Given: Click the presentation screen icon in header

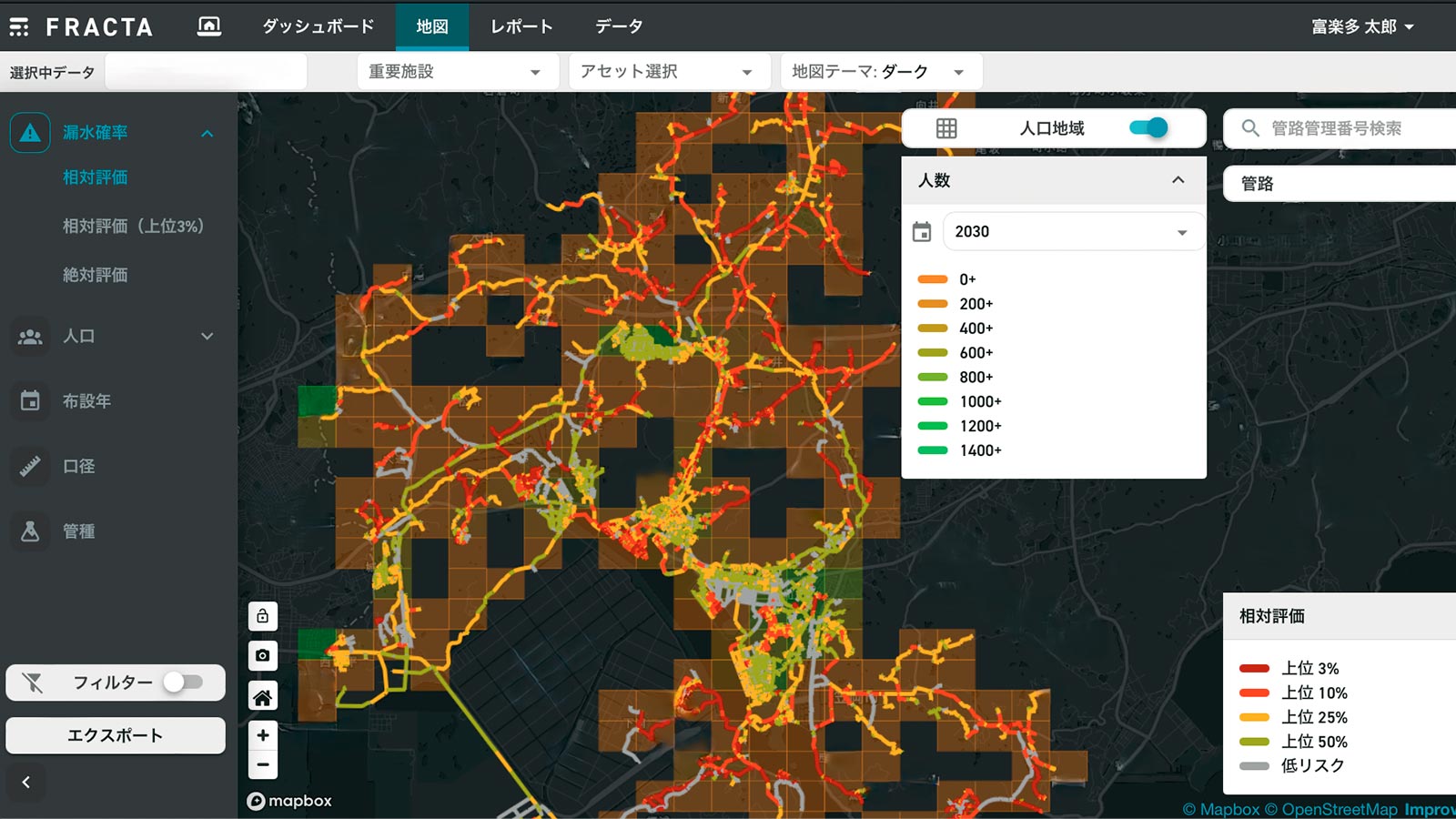Looking at the screenshot, I should tap(209, 26).
